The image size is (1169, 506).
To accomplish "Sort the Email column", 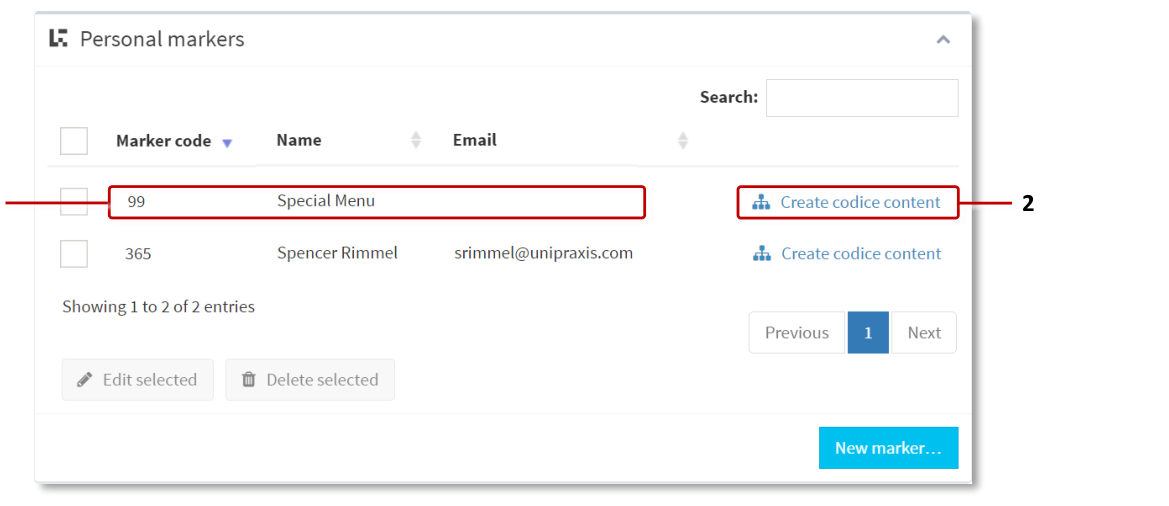I will [x=682, y=141].
